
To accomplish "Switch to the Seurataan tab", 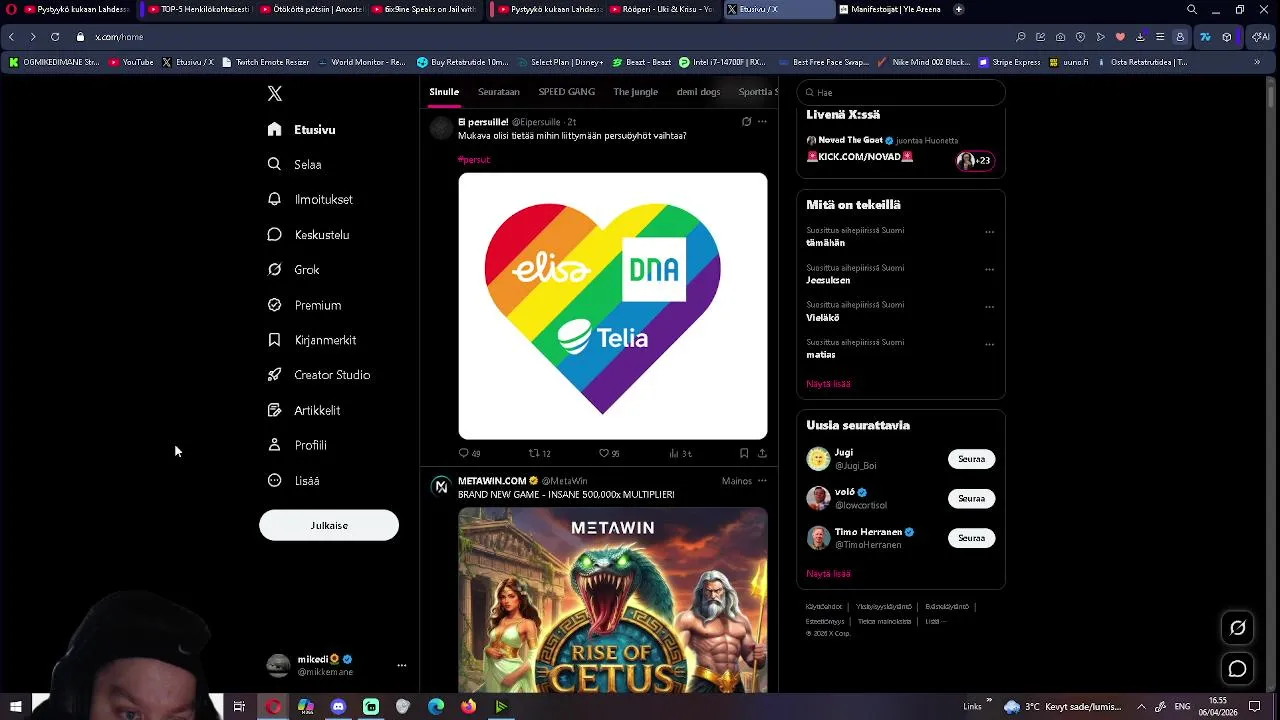I will coord(499,92).
